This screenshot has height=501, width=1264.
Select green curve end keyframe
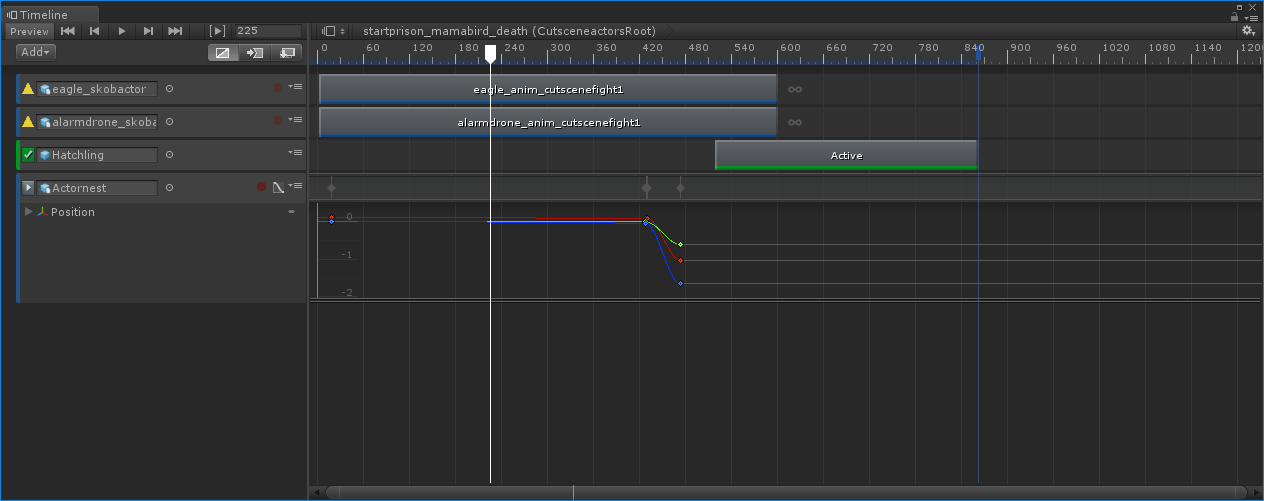pyautogui.click(x=681, y=244)
